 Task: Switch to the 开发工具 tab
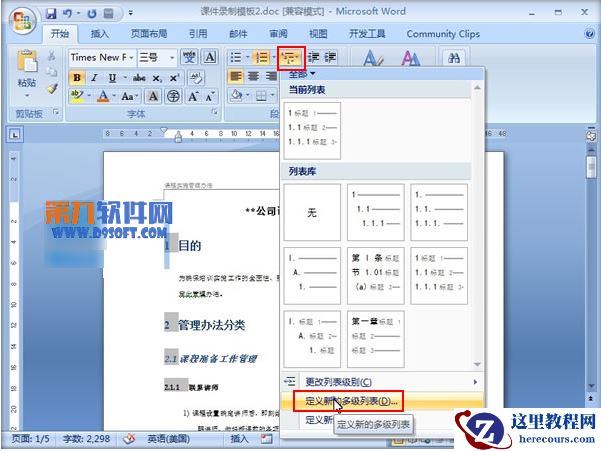coord(367,34)
